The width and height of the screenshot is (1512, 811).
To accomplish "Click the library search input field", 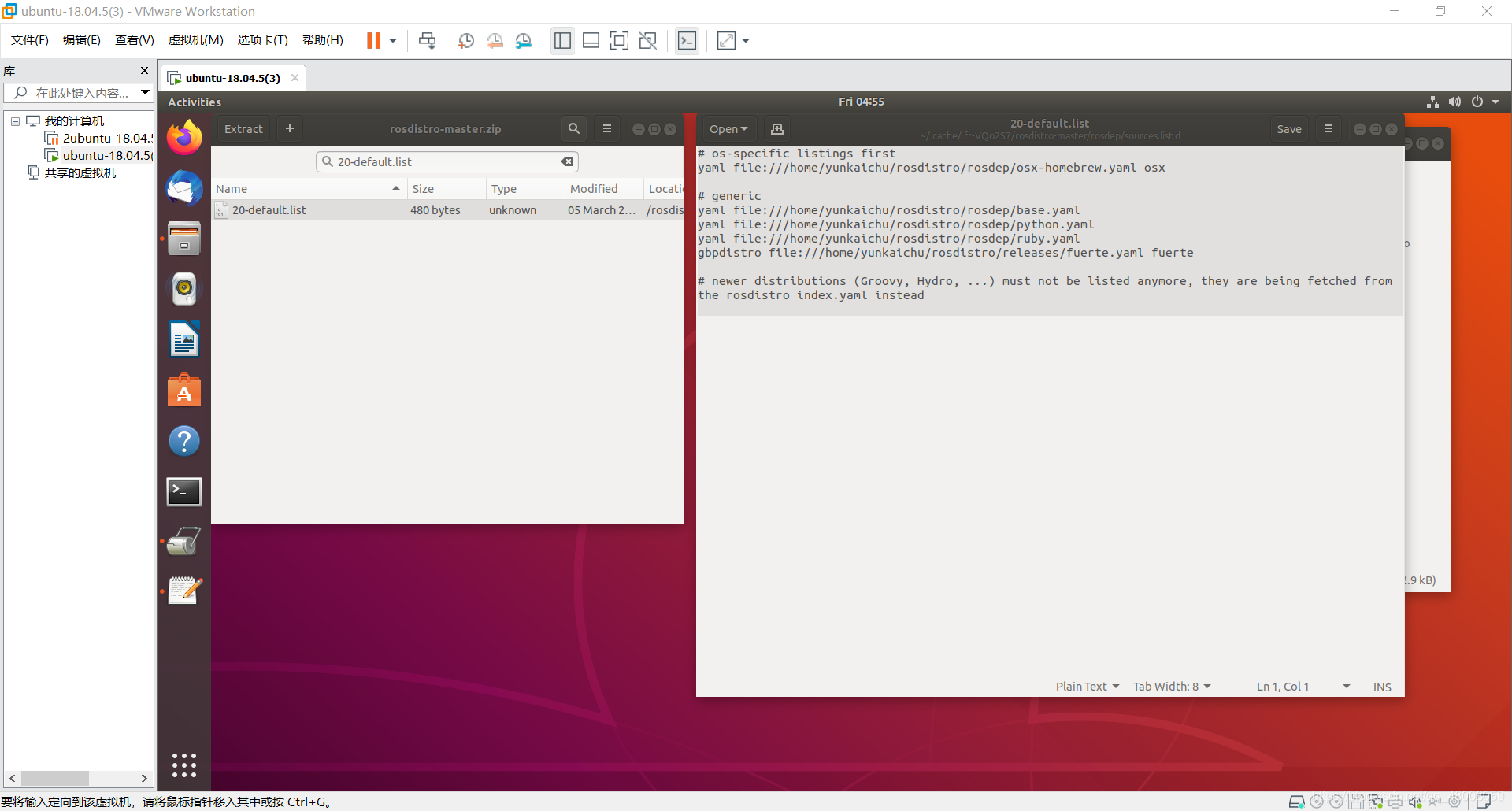I will [72, 93].
